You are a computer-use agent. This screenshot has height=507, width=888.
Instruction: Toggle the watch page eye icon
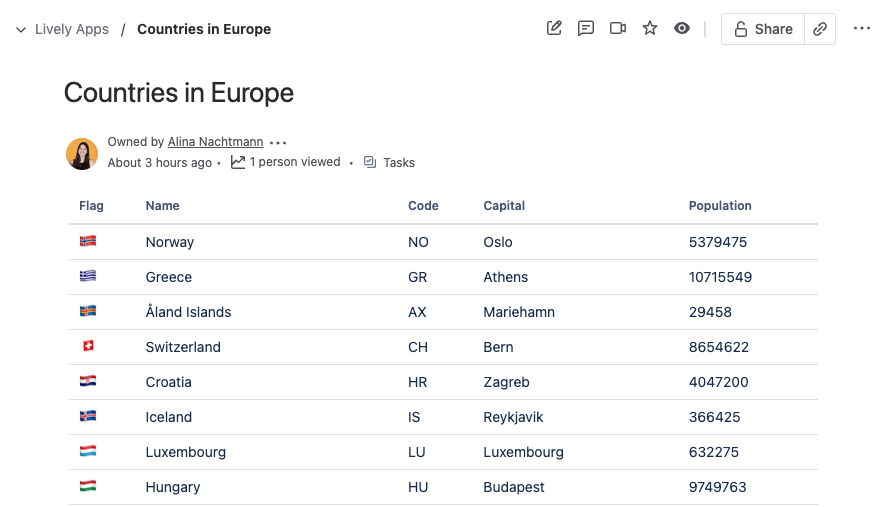pos(682,29)
